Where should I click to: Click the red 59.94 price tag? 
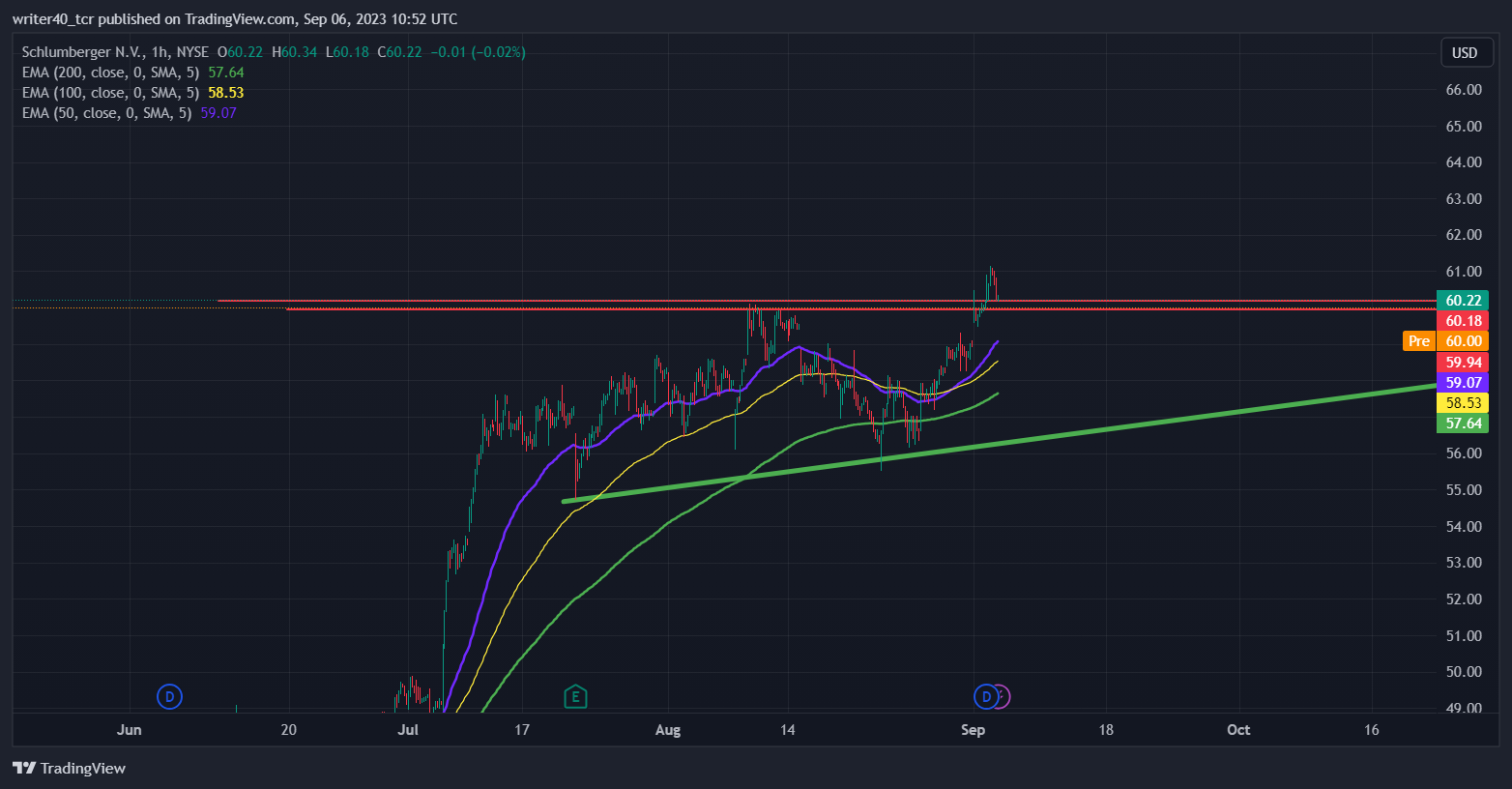coord(1463,363)
